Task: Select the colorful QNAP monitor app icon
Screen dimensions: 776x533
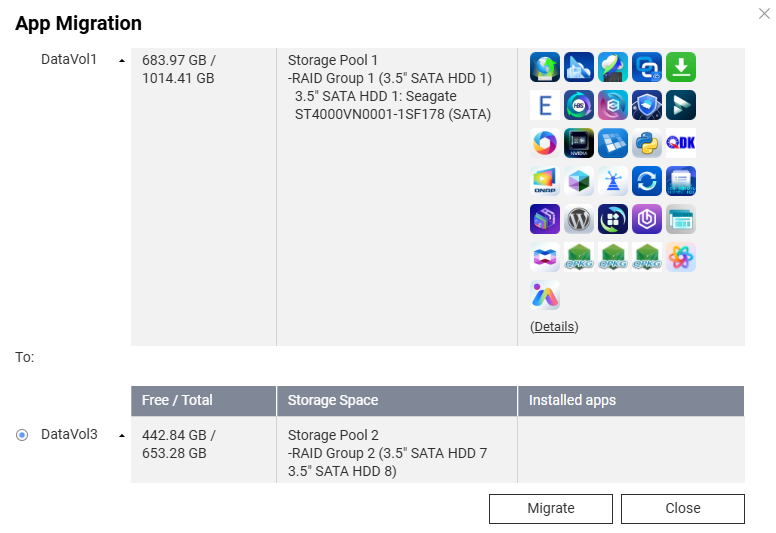Action: [x=544, y=181]
